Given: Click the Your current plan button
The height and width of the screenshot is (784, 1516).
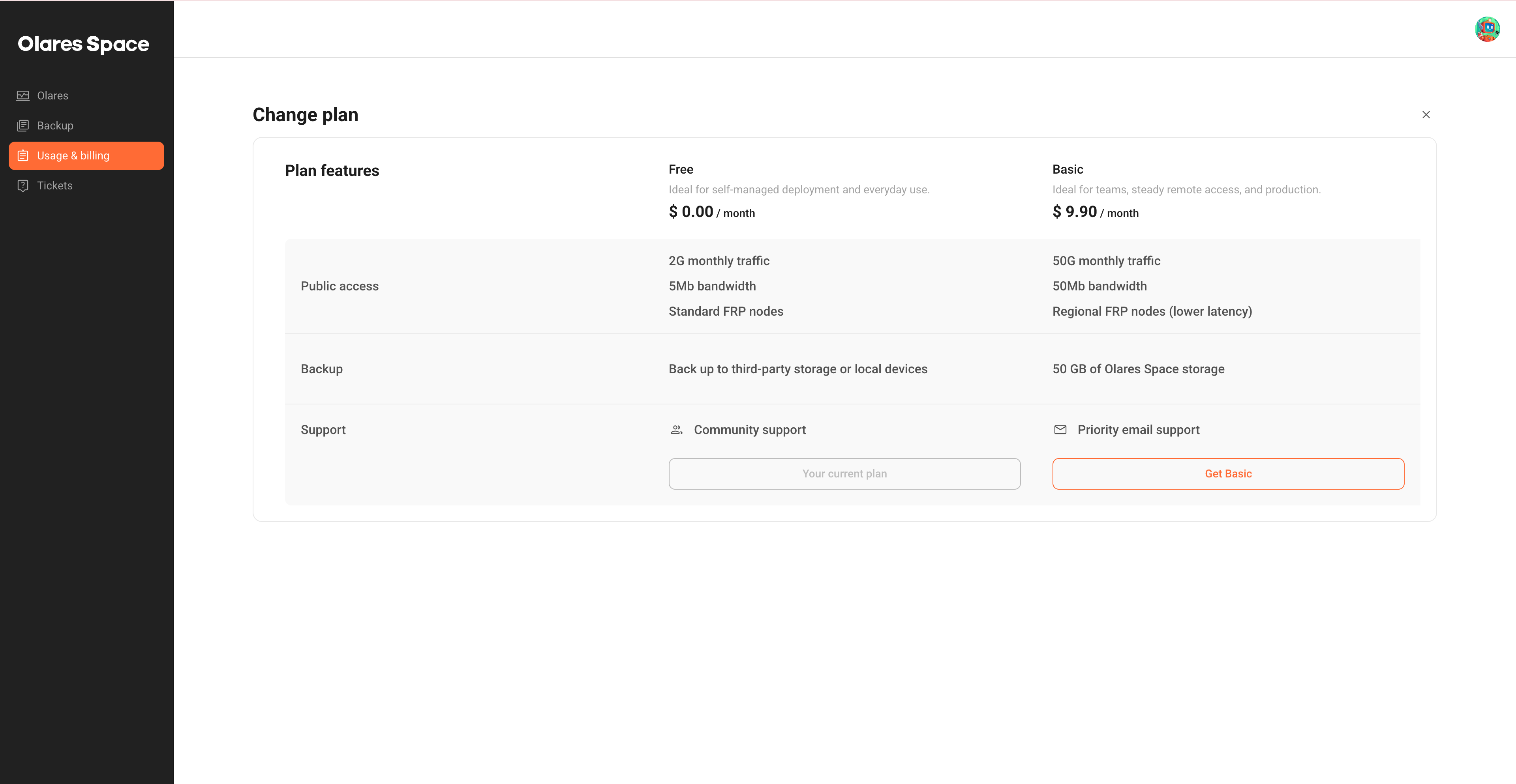Looking at the screenshot, I should click(844, 474).
